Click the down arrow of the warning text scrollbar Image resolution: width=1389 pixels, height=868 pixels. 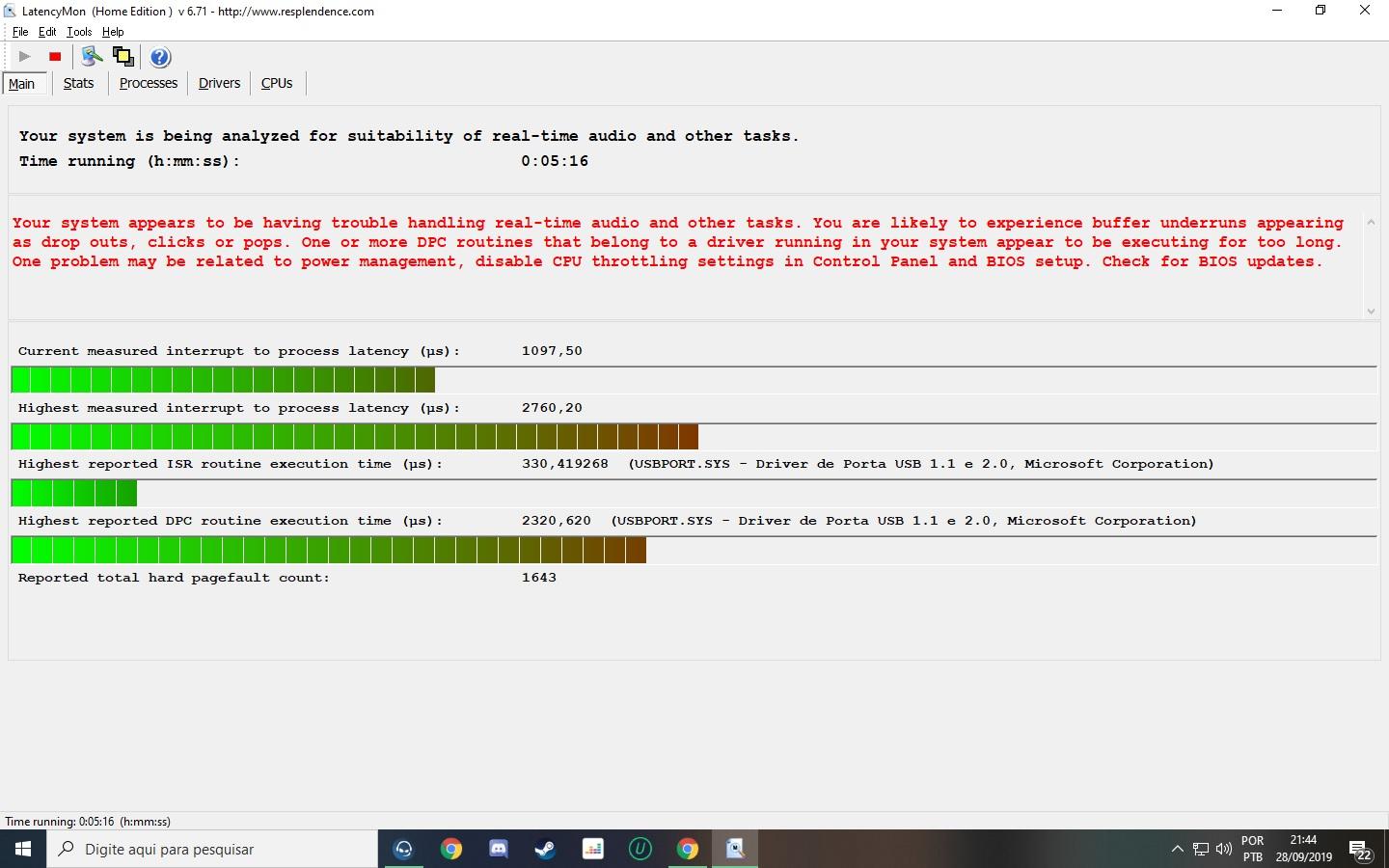click(1371, 311)
